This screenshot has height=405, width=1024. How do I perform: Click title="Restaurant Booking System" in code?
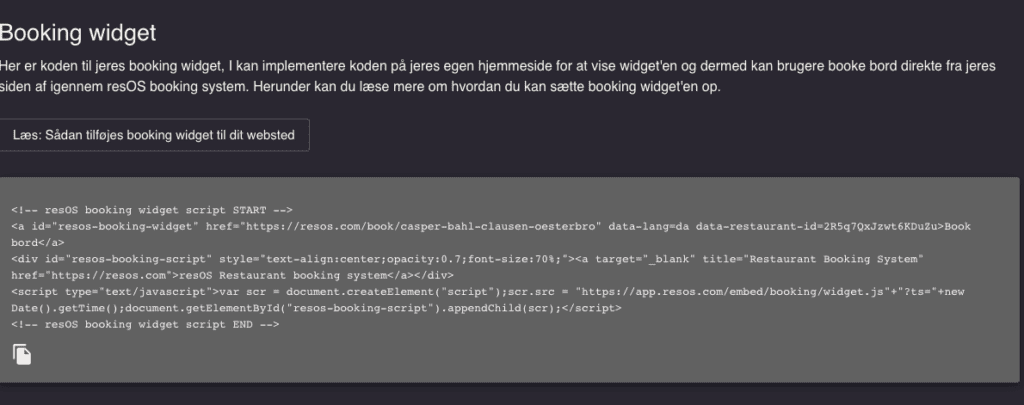pyautogui.click(x=812, y=259)
